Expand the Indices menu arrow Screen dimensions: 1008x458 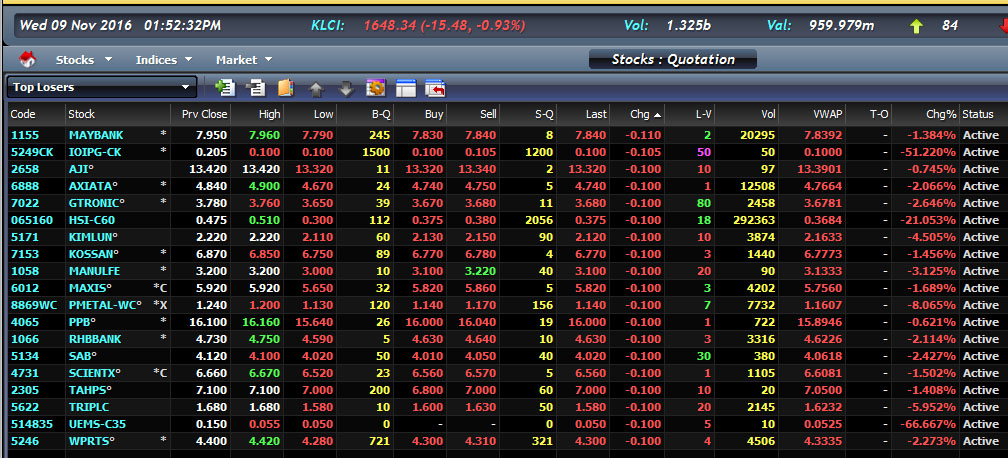(188, 59)
